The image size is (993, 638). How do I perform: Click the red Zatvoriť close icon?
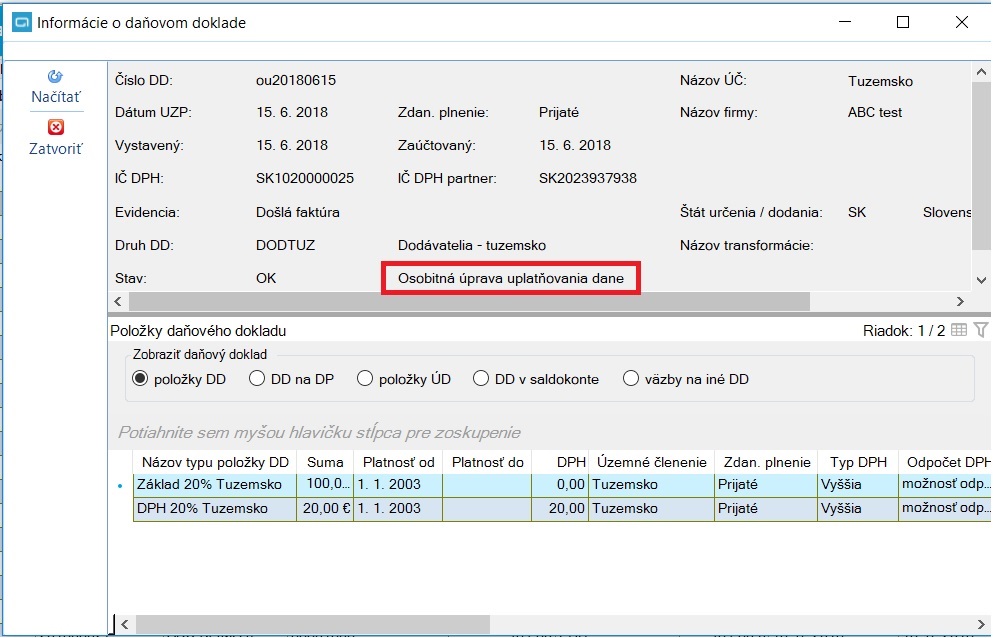pyautogui.click(x=56, y=127)
